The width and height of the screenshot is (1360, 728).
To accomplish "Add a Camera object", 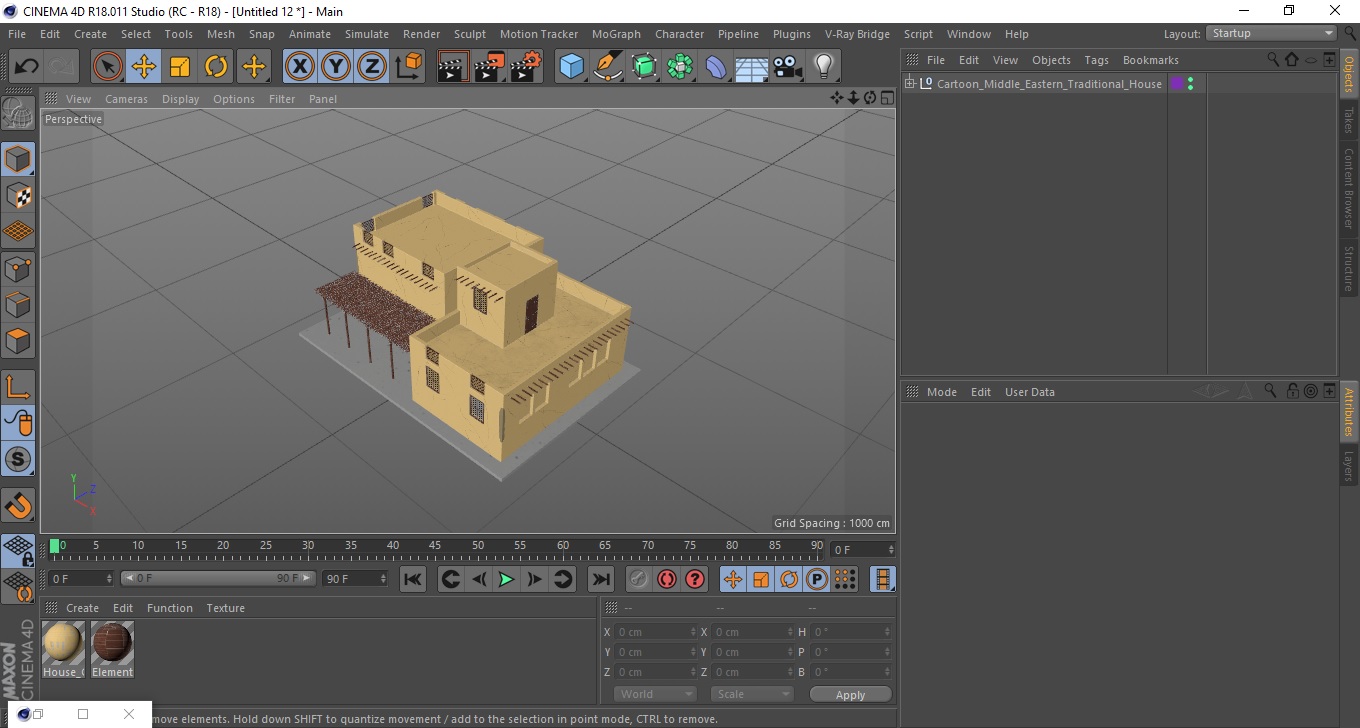I will (x=788, y=67).
